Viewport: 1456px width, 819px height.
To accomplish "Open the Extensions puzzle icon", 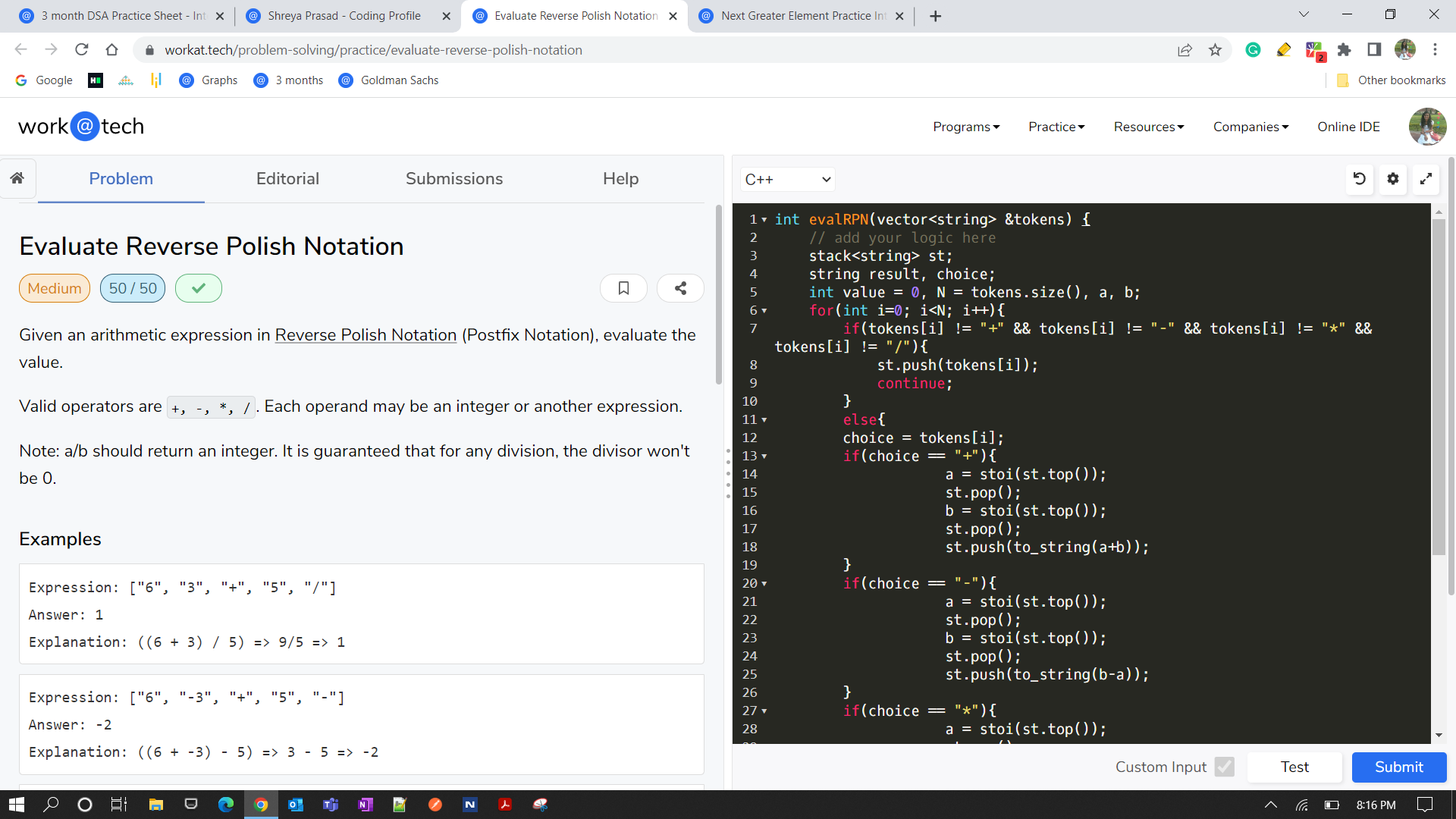I will pyautogui.click(x=1345, y=50).
